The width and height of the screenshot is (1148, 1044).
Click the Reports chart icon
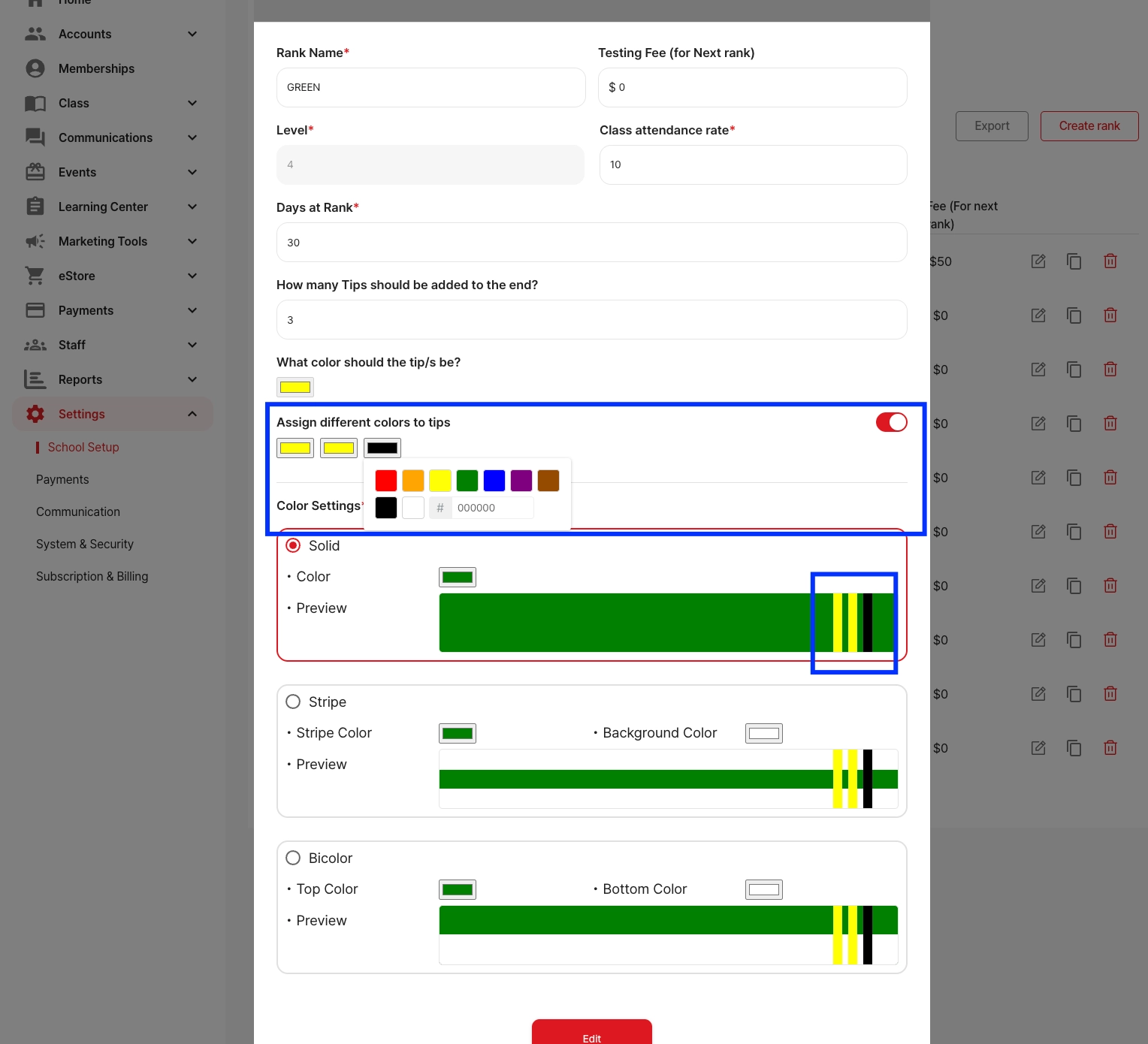[35, 379]
